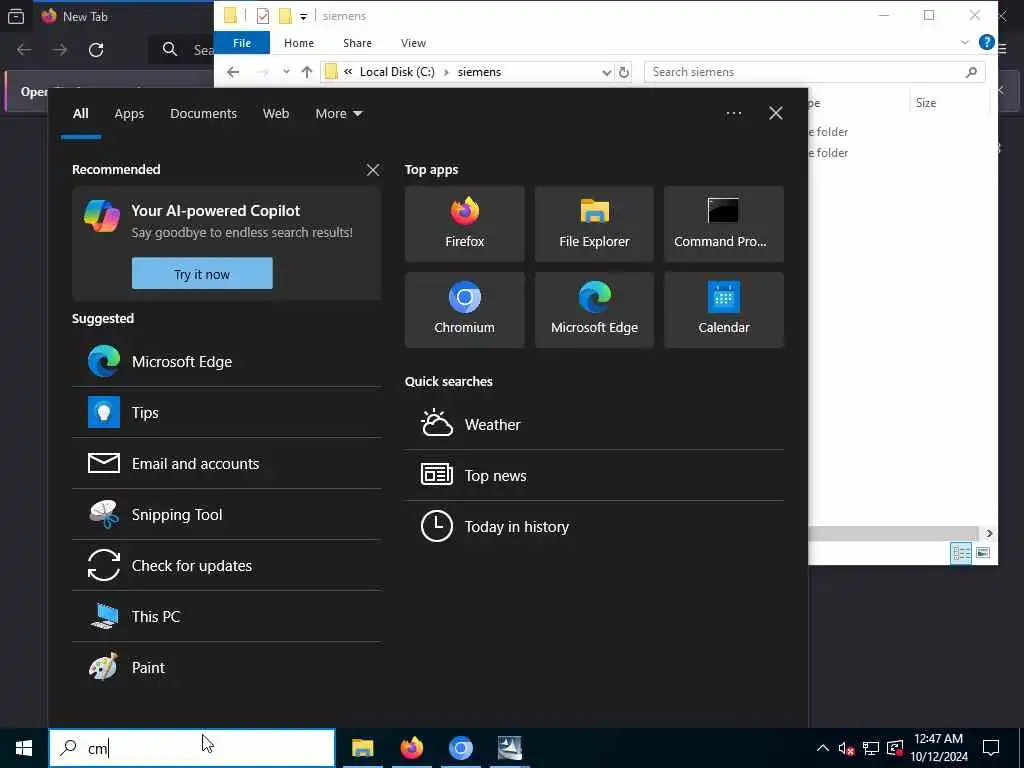1024x768 pixels.
Task: Open File Explorer in the taskbar
Action: tap(362, 748)
